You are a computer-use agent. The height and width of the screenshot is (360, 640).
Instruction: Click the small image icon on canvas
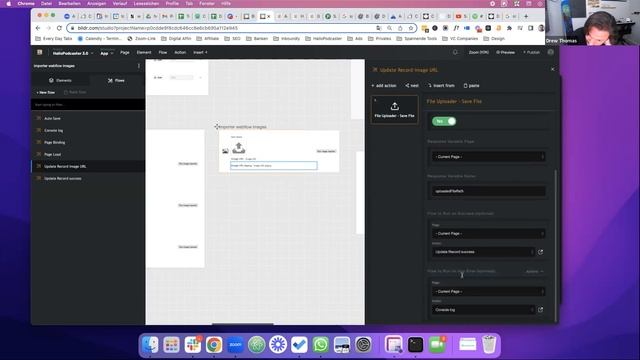225,151
